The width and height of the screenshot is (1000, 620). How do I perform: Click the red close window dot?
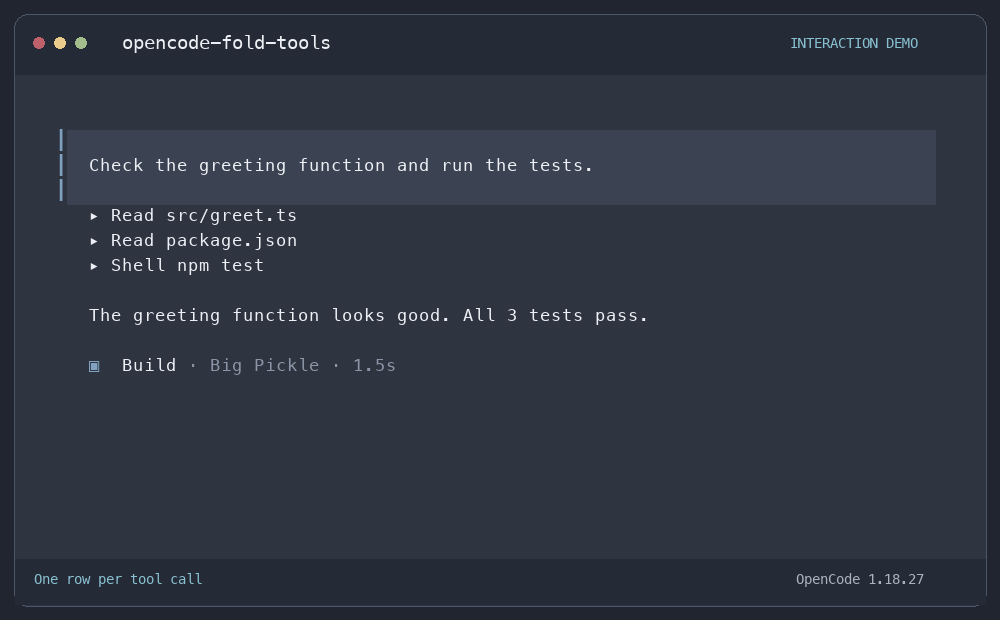[39, 43]
